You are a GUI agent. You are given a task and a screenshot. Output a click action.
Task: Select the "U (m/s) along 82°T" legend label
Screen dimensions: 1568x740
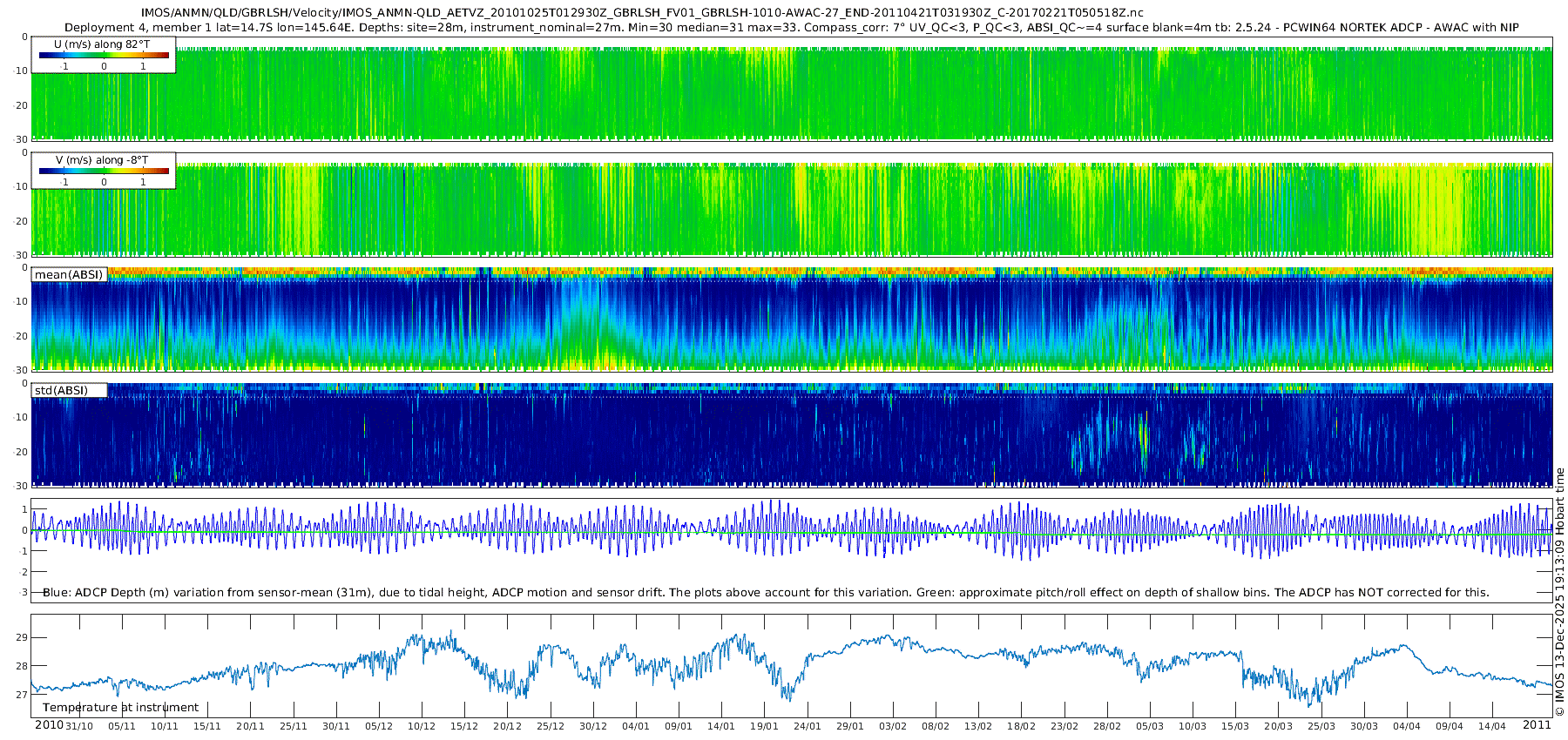point(104,44)
